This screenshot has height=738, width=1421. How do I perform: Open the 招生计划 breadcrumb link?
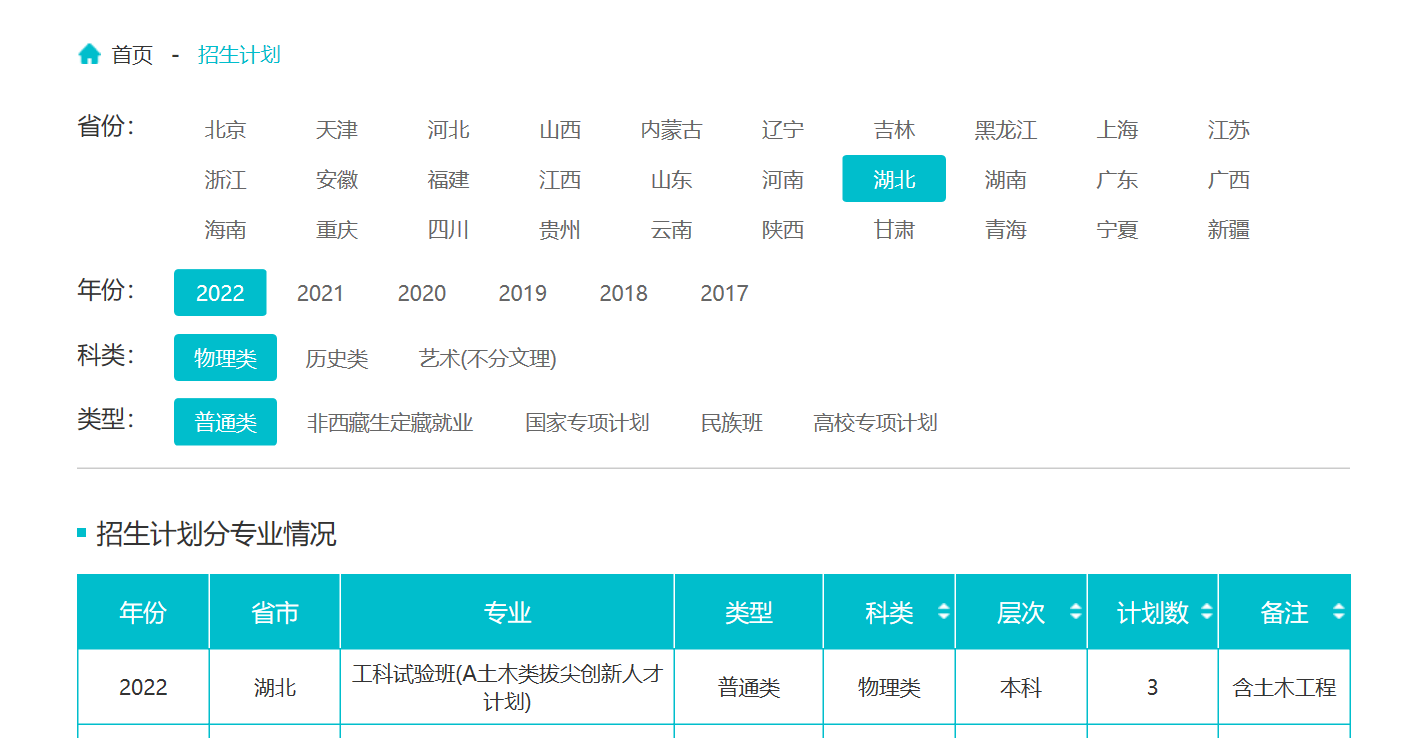point(239,55)
